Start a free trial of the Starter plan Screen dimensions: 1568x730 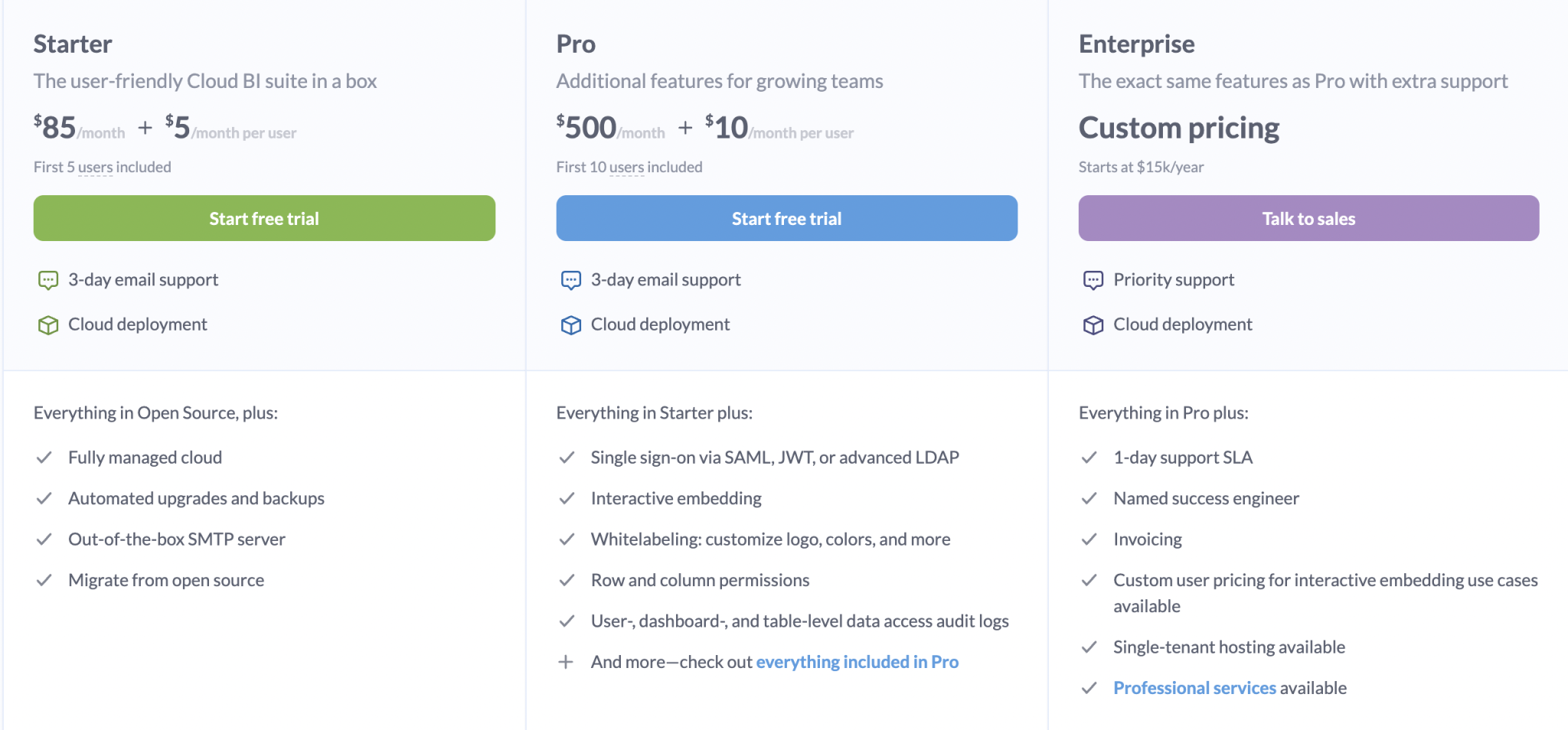pos(263,218)
